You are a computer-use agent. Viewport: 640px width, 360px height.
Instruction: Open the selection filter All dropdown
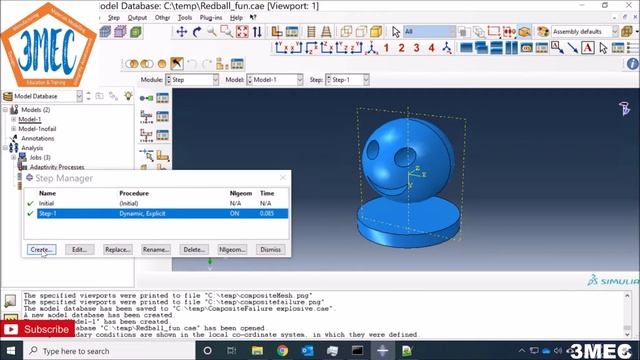coord(429,31)
